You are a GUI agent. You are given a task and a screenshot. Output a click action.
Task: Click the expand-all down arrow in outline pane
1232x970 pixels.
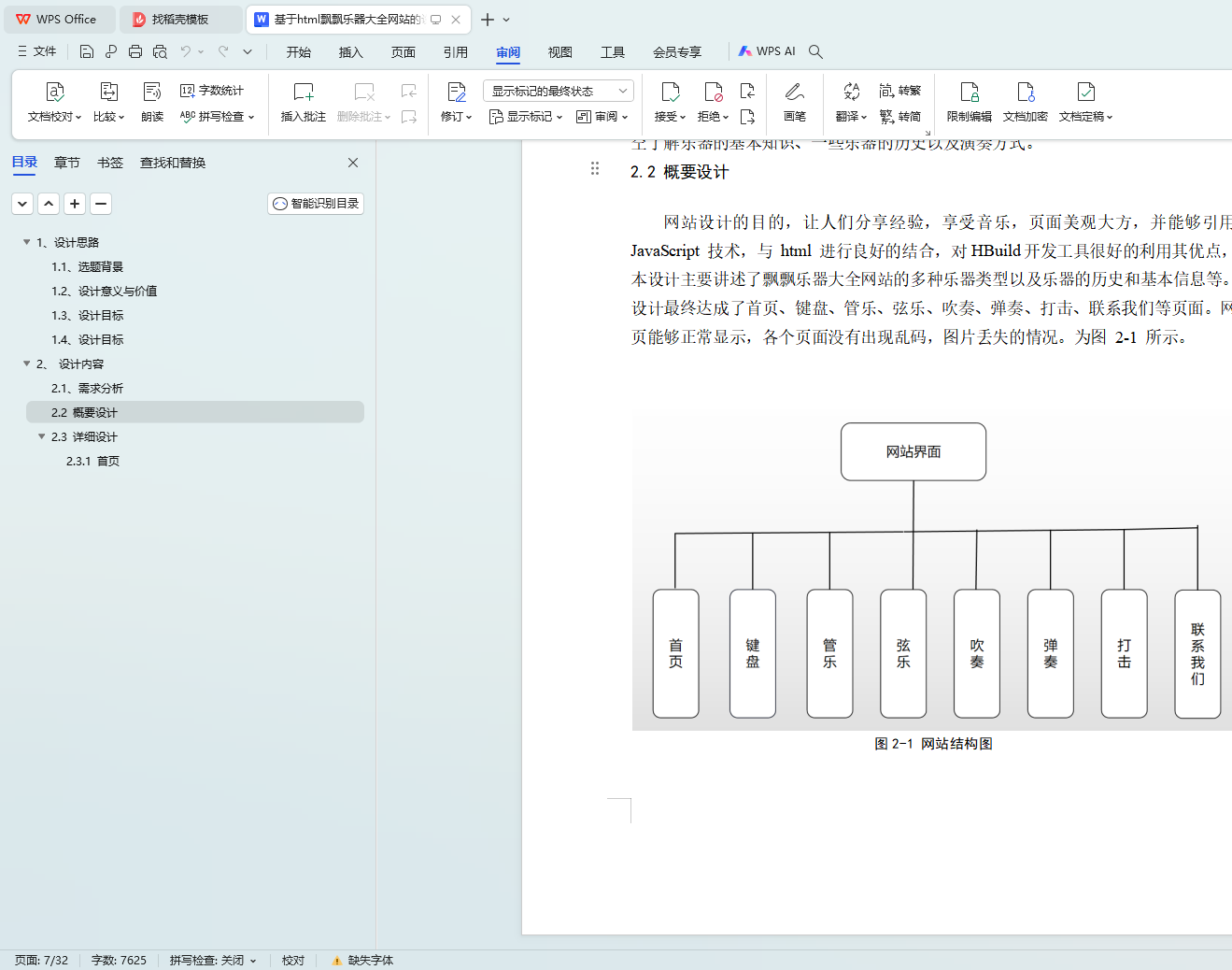point(22,203)
